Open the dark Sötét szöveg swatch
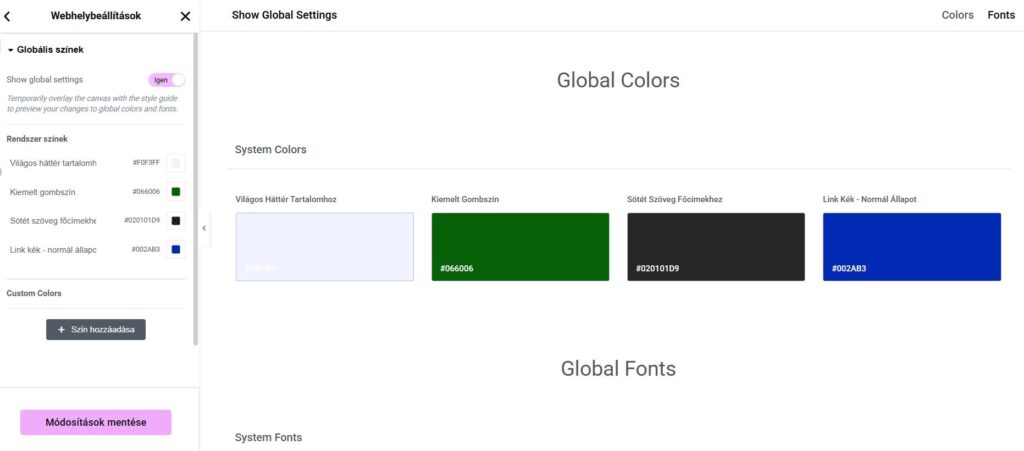Viewport: 1024px width, 451px height. tap(176, 221)
